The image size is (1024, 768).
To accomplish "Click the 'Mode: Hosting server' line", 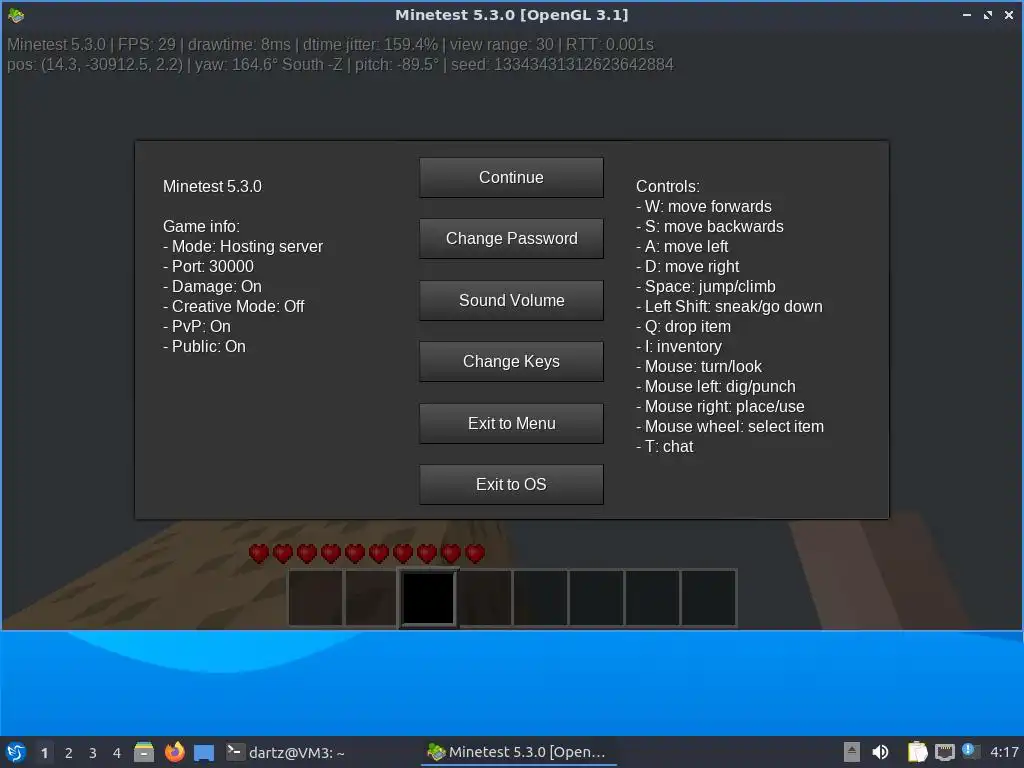I will tap(243, 246).
